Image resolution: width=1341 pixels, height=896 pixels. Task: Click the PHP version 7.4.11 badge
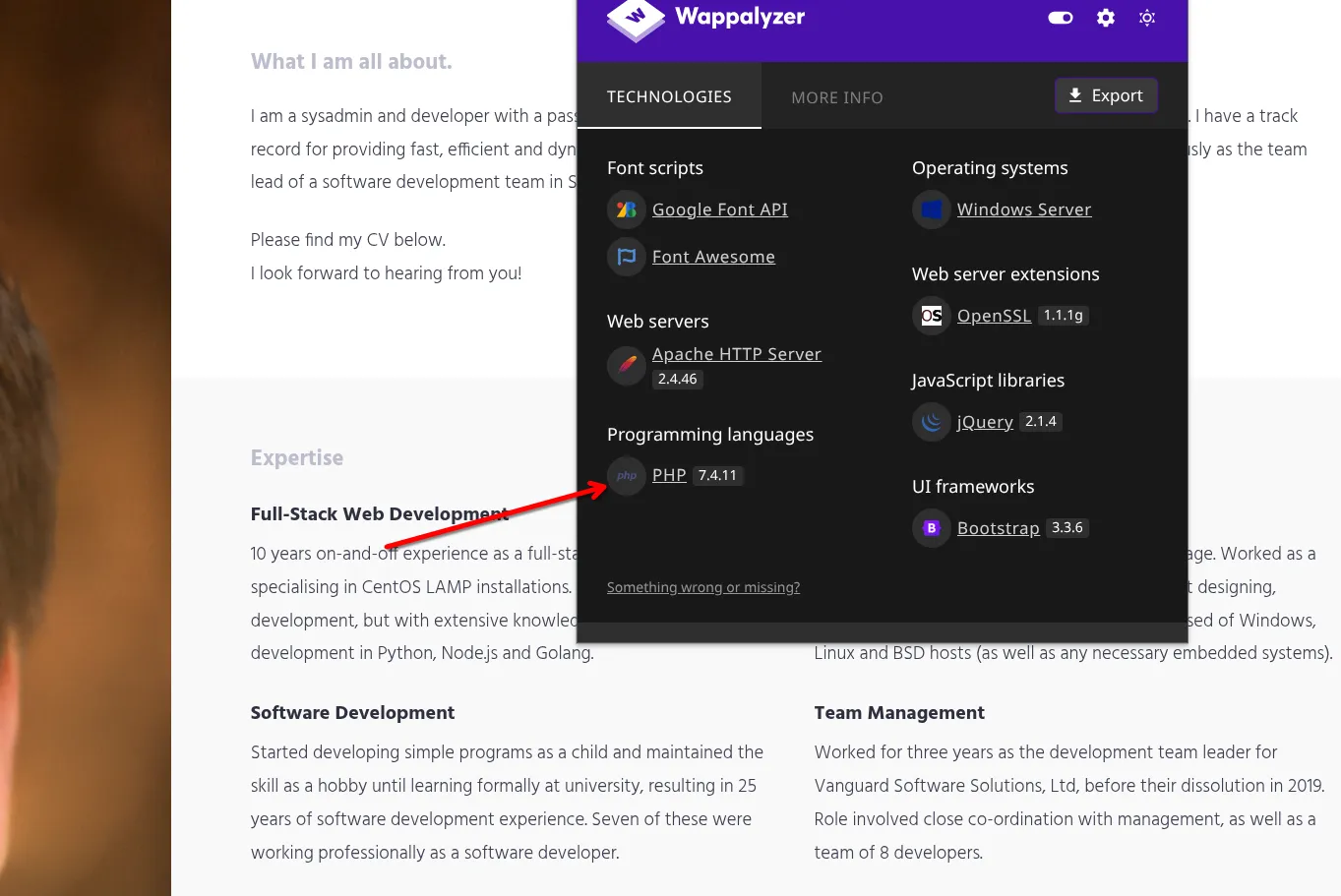[x=718, y=475]
